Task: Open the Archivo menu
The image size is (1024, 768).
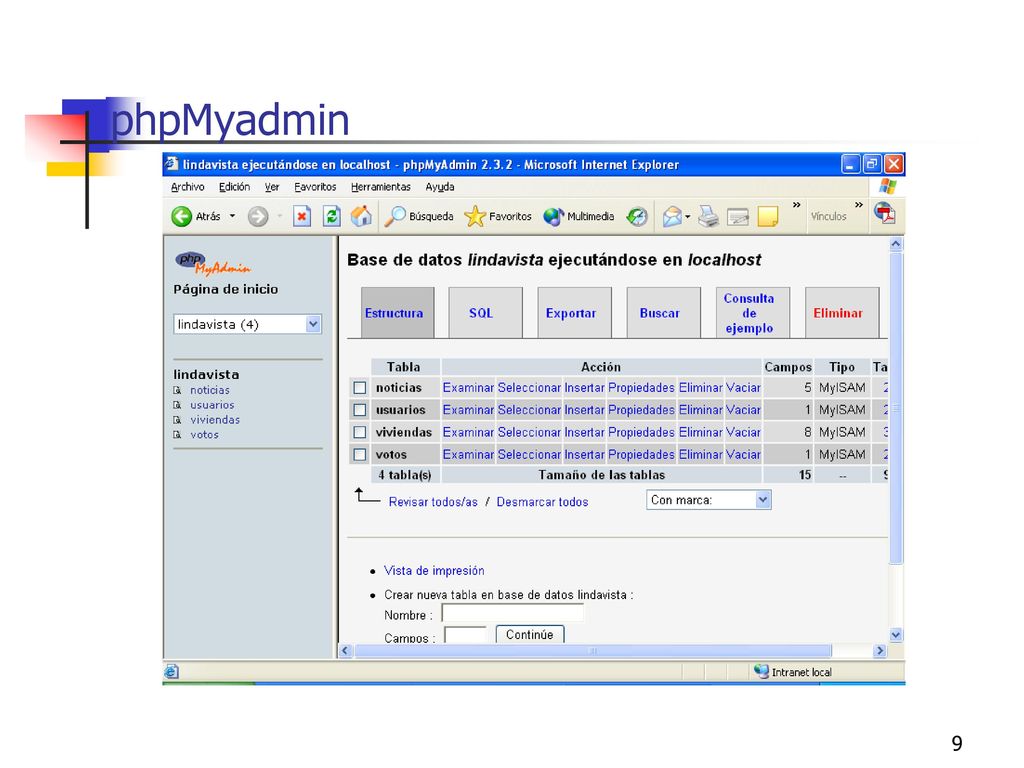Action: point(187,187)
